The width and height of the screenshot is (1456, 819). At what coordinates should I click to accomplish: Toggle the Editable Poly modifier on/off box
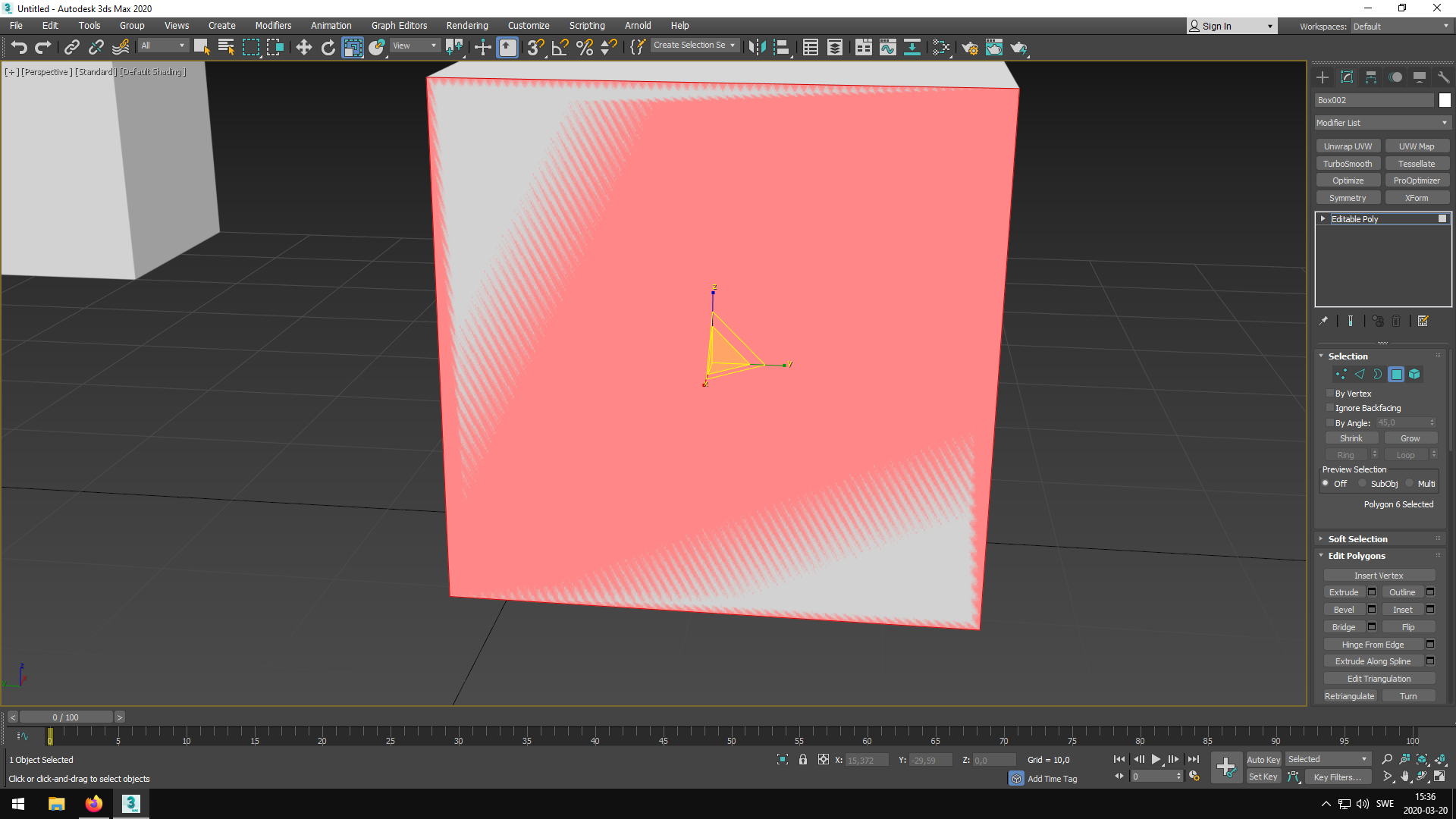[x=1442, y=218]
